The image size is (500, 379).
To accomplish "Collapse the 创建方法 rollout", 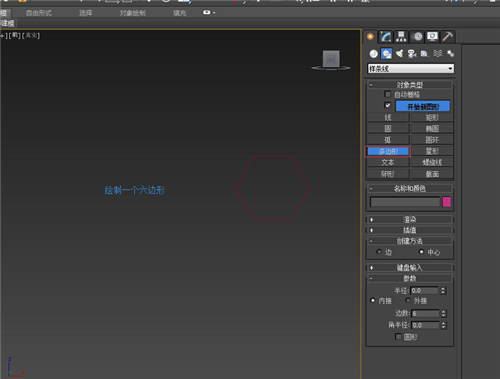I will 410,241.
